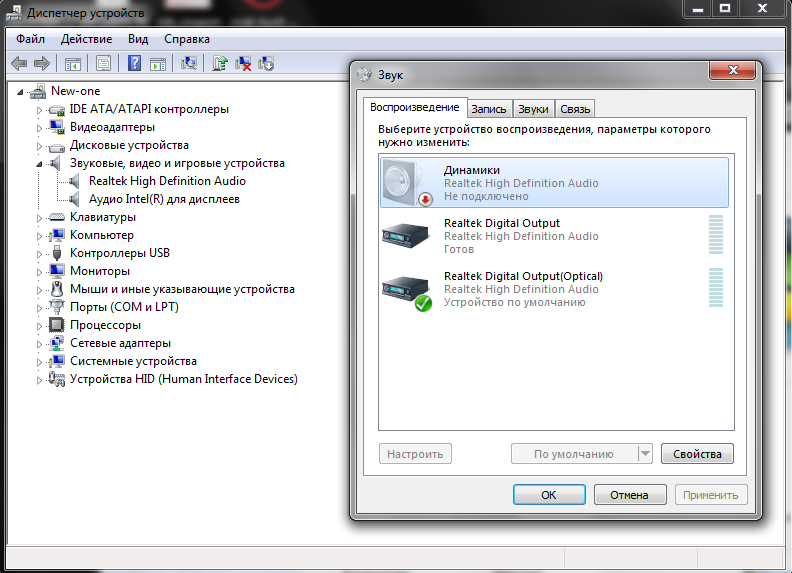
Task: Click the Порты (COM и LPT) icon
Action: pos(57,307)
